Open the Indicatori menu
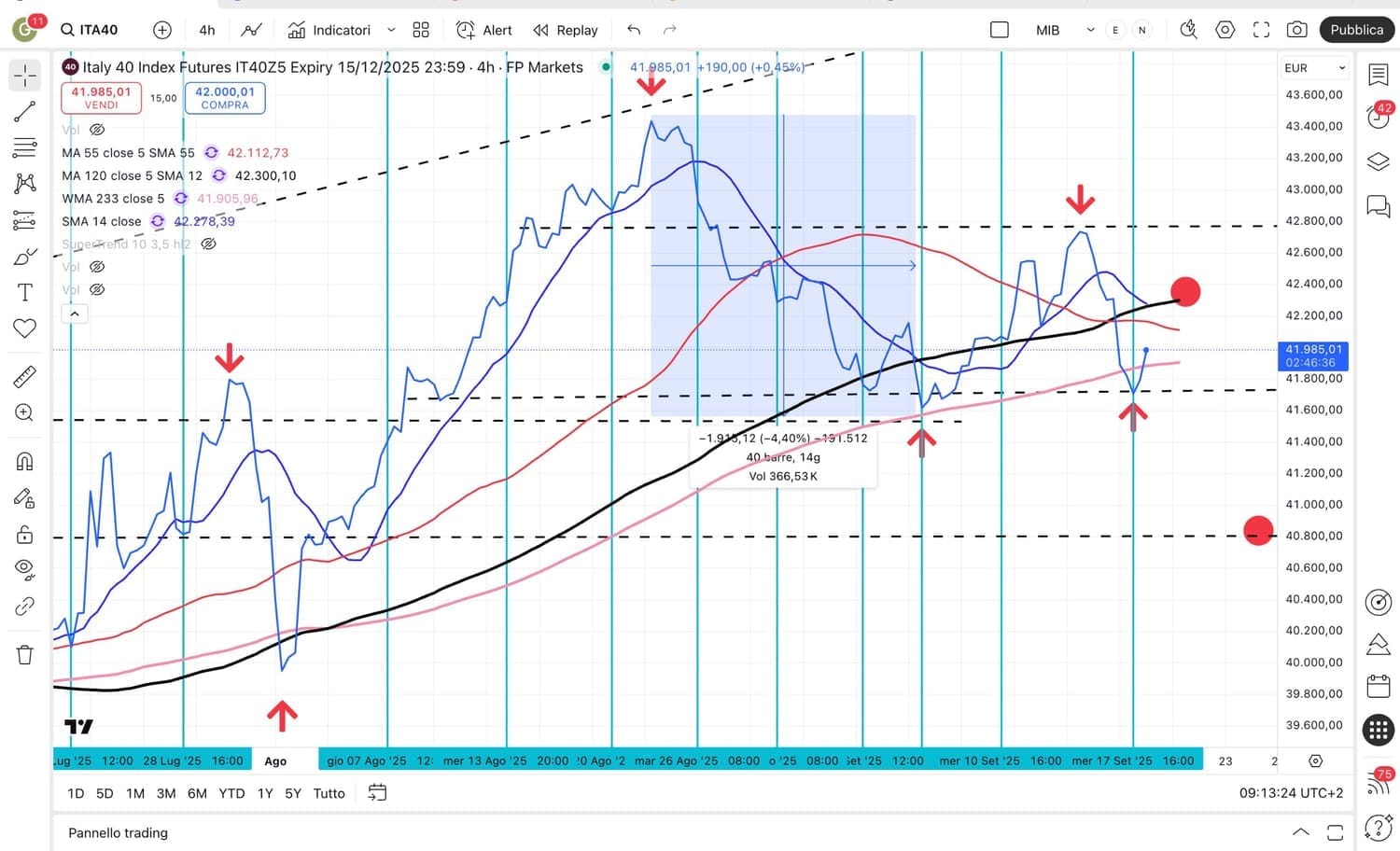Viewport: 1400px width, 851px height. tap(329, 30)
